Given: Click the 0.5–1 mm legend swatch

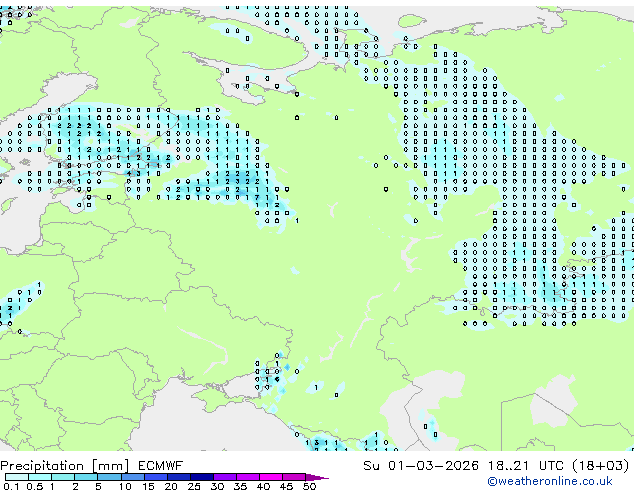Looking at the screenshot, I should click(x=40, y=477).
